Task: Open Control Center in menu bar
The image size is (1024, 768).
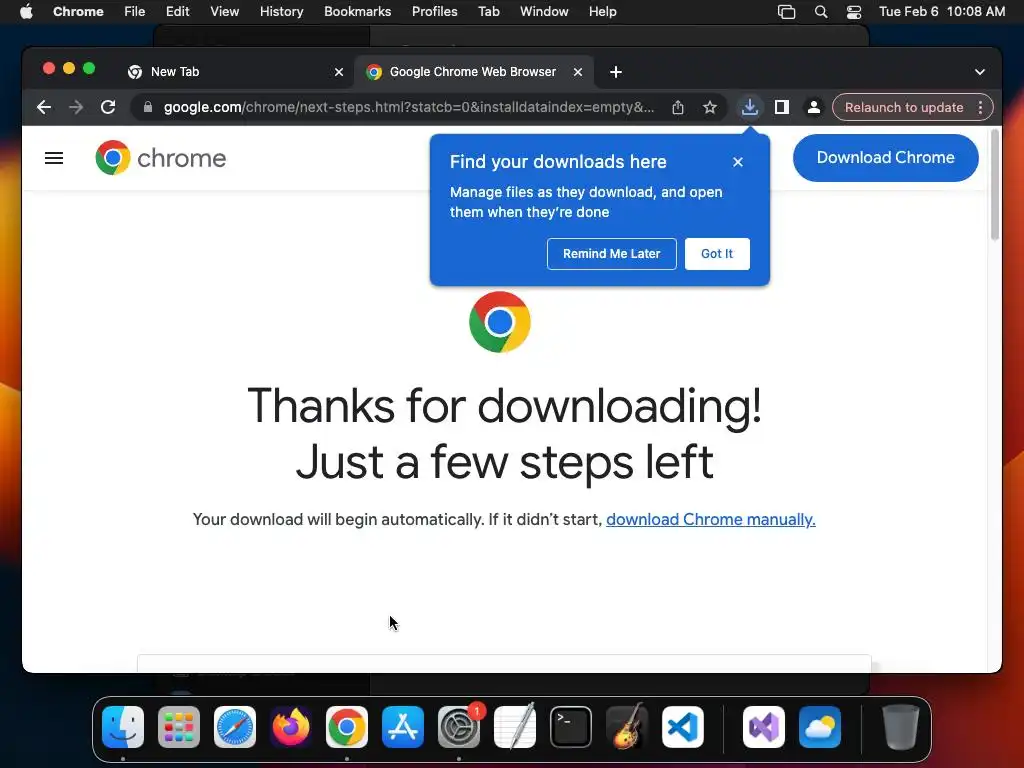Action: click(x=854, y=12)
